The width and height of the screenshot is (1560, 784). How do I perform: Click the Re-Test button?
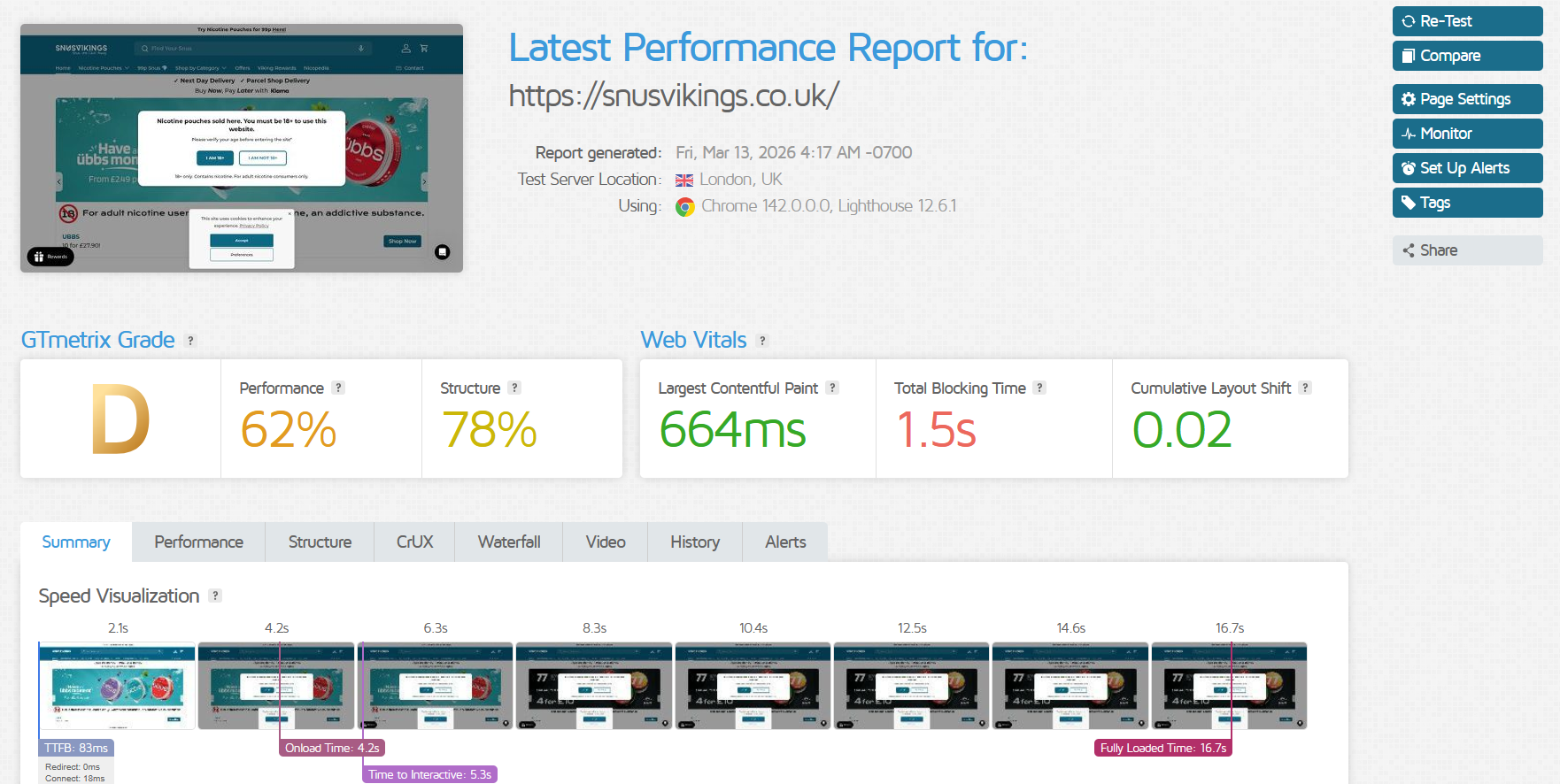coord(1467,21)
